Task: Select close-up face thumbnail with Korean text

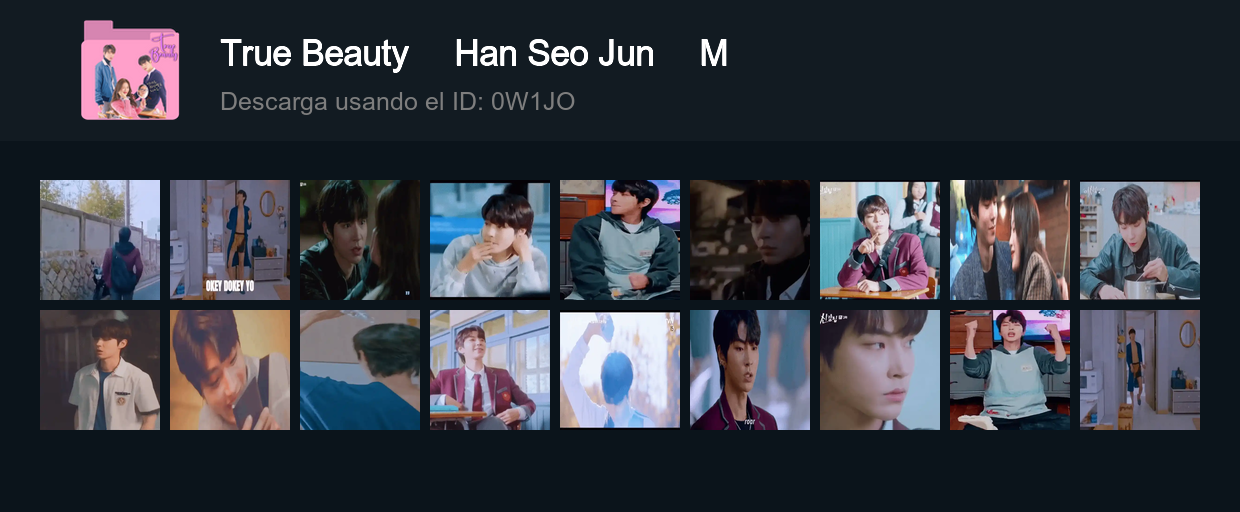Action: 880,370
